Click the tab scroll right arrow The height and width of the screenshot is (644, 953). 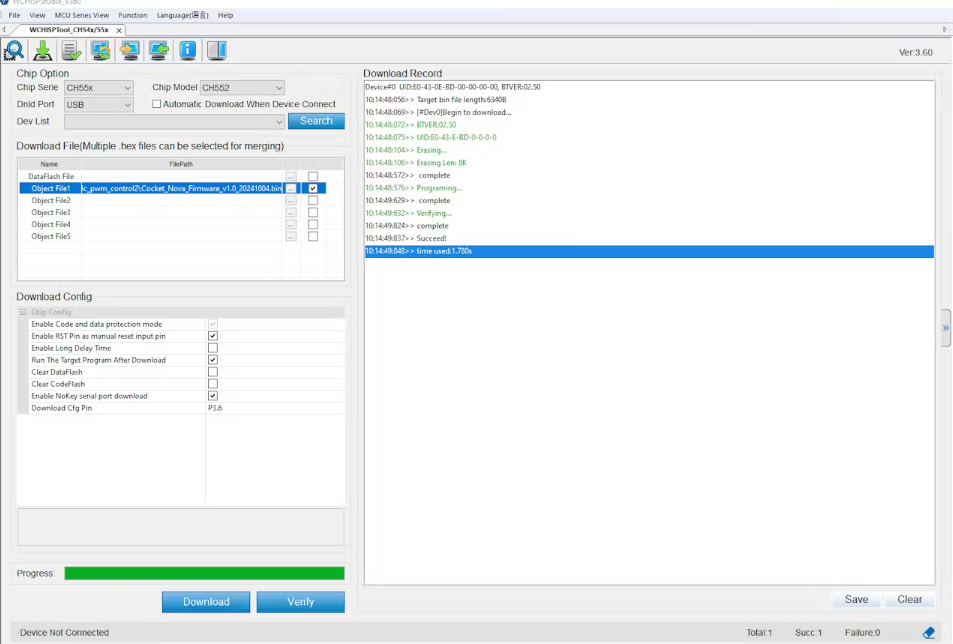[944, 29]
